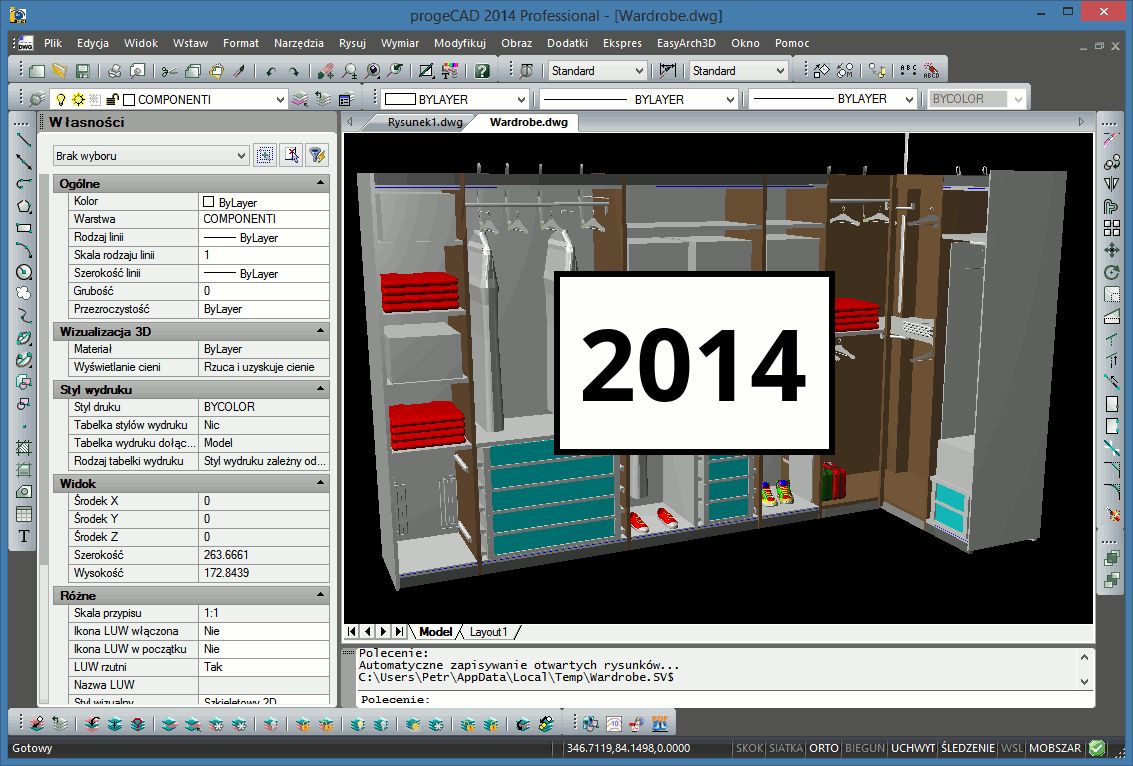Select the Polygon draw tool

pos(24,206)
